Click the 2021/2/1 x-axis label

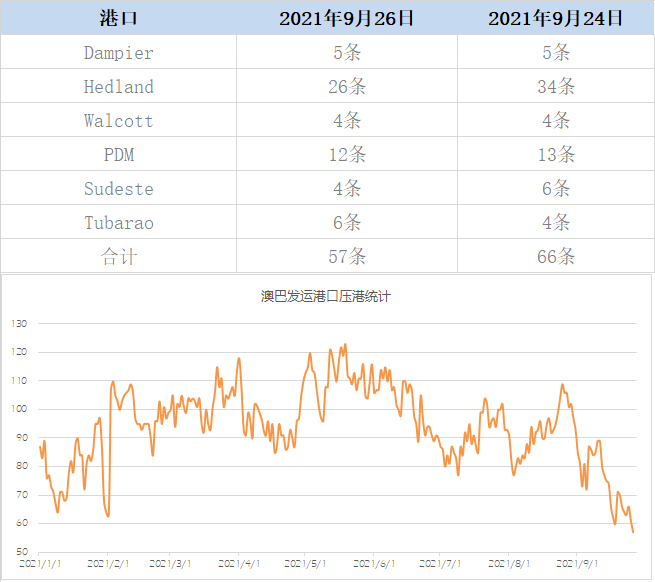(108, 564)
